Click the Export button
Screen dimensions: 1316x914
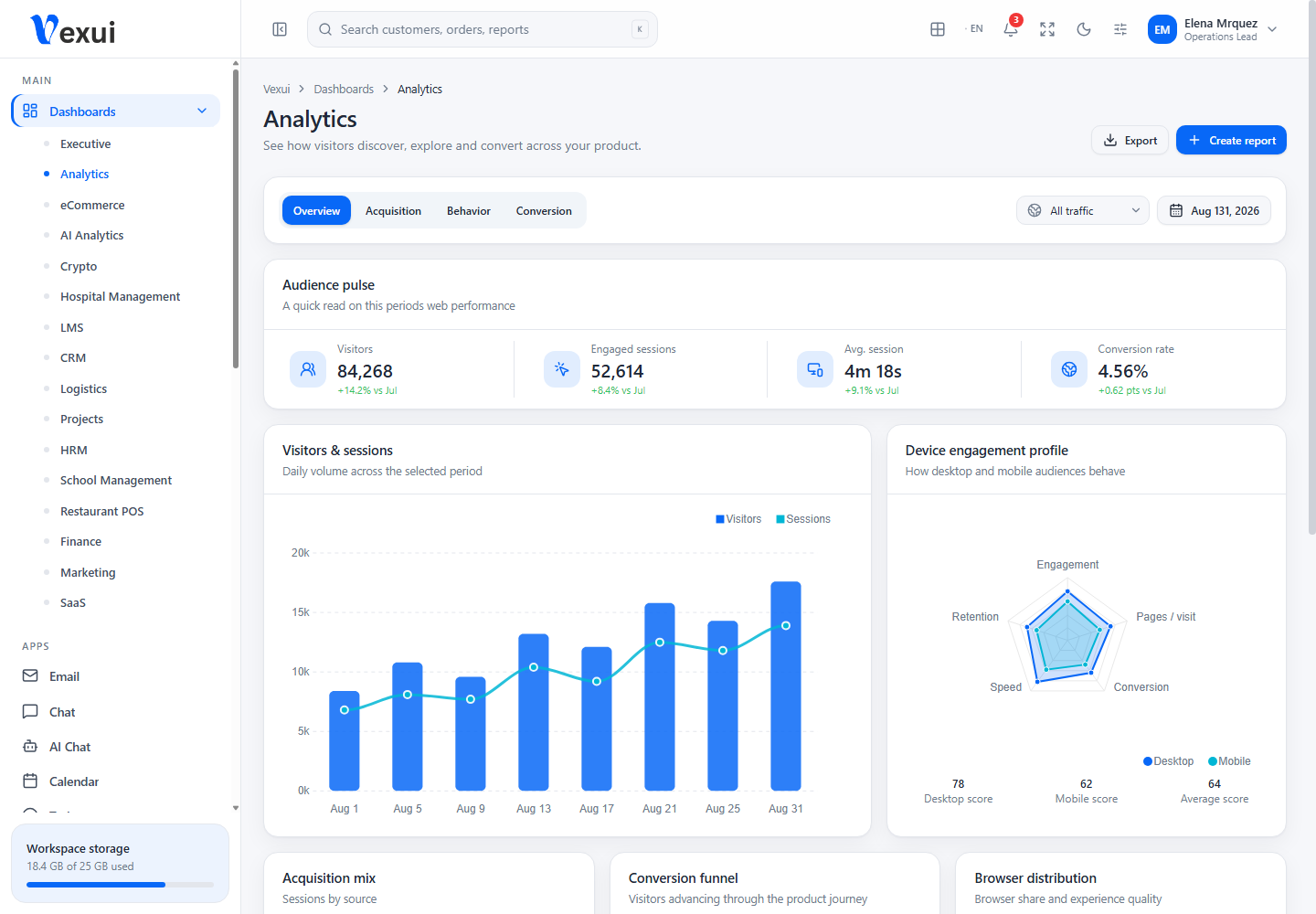pyautogui.click(x=1130, y=140)
